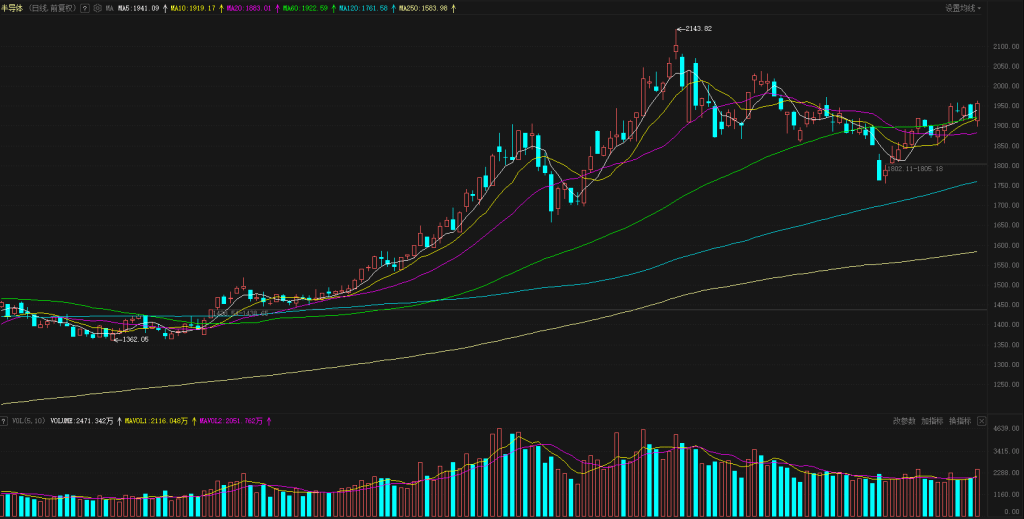The height and width of the screenshot is (519, 1024).
Task: Close the volume indicator panel
Action: 981,421
